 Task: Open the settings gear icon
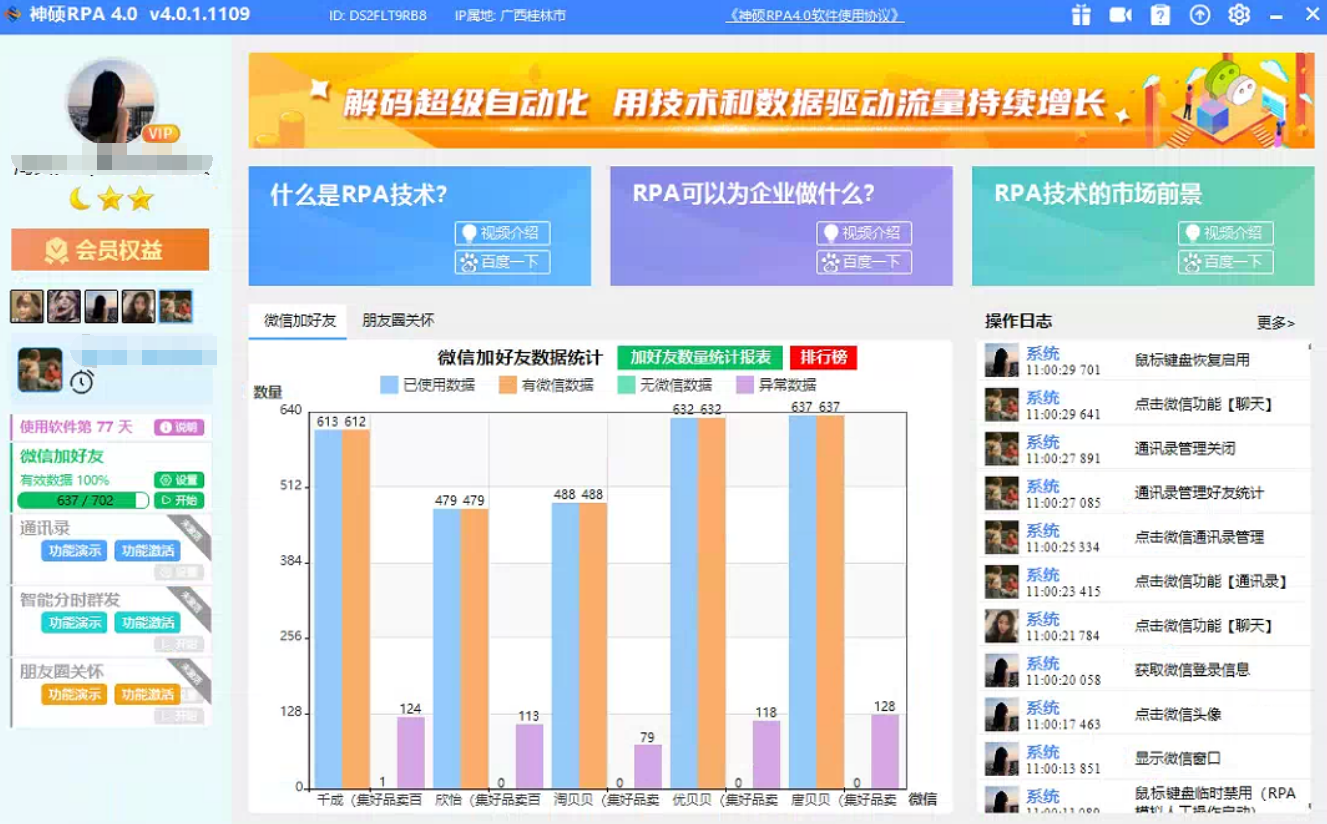1239,15
